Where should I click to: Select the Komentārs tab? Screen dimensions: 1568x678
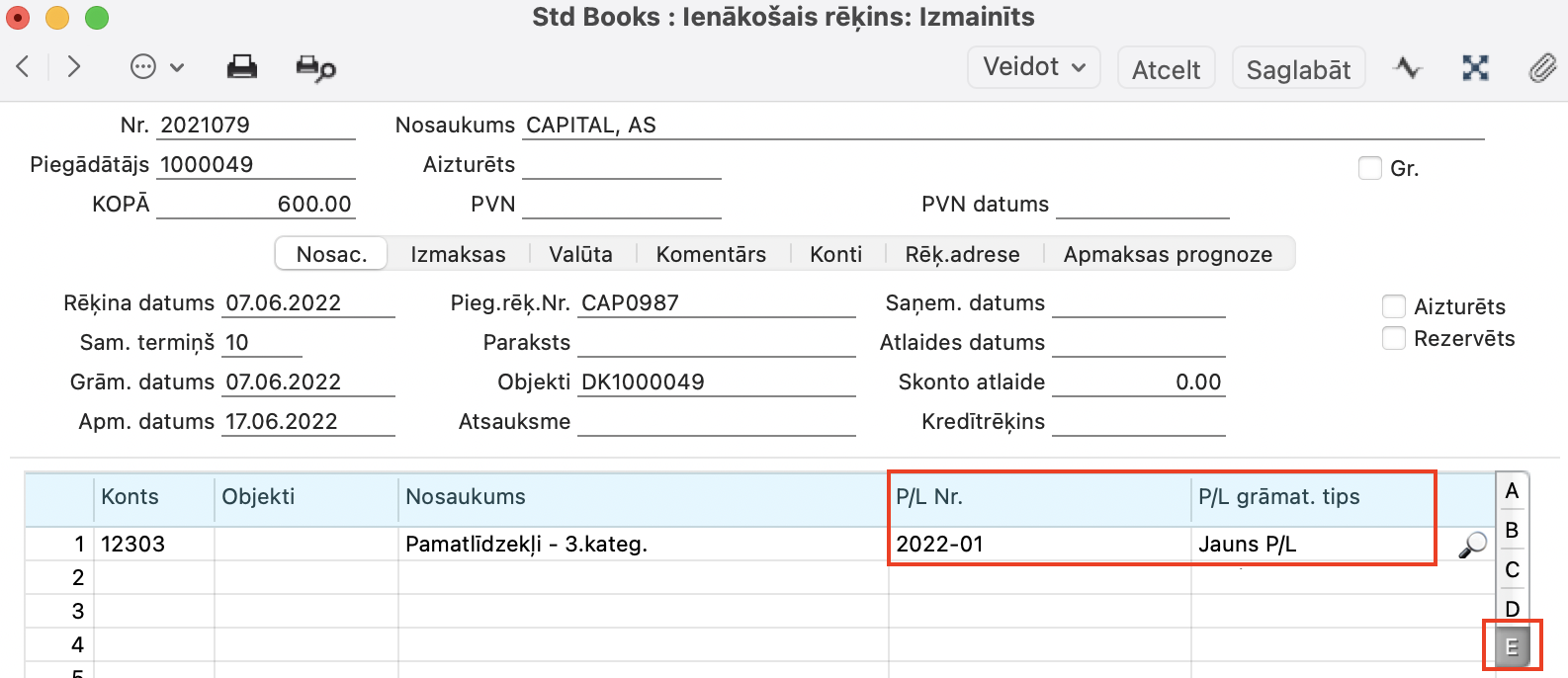711,254
